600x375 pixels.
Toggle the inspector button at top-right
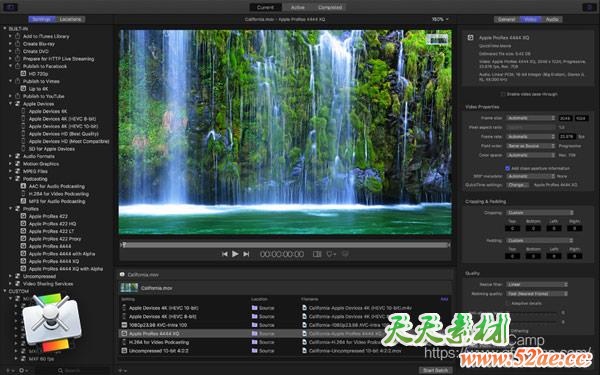[588, 7]
